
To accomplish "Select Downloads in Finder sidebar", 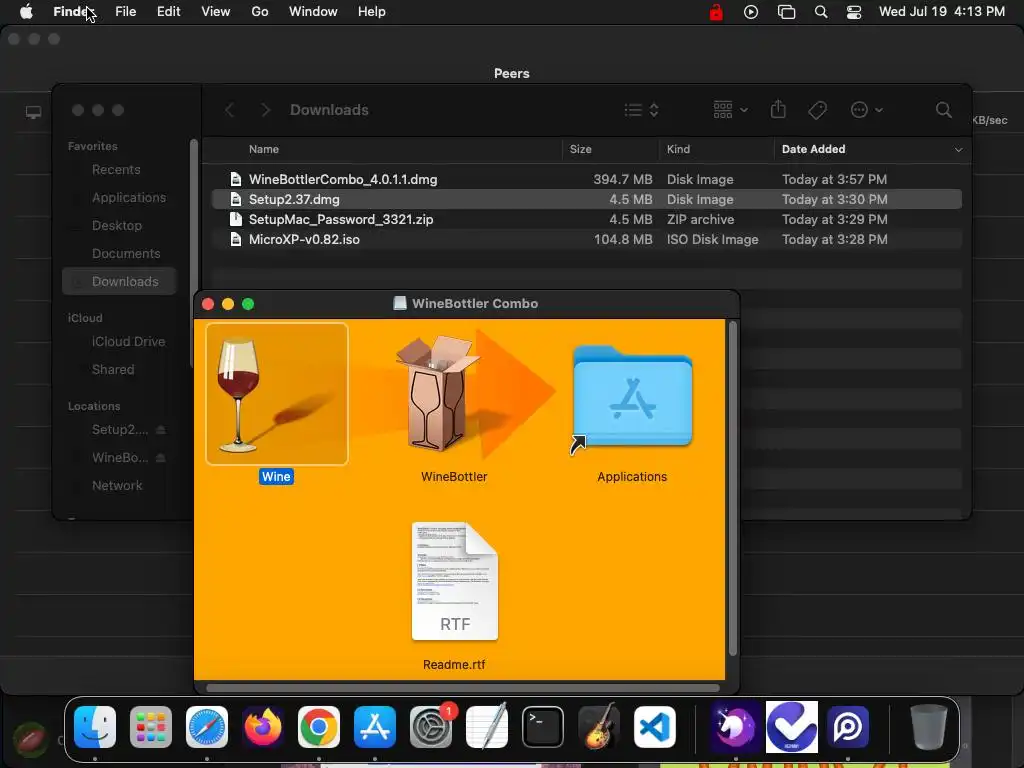I will point(120,281).
